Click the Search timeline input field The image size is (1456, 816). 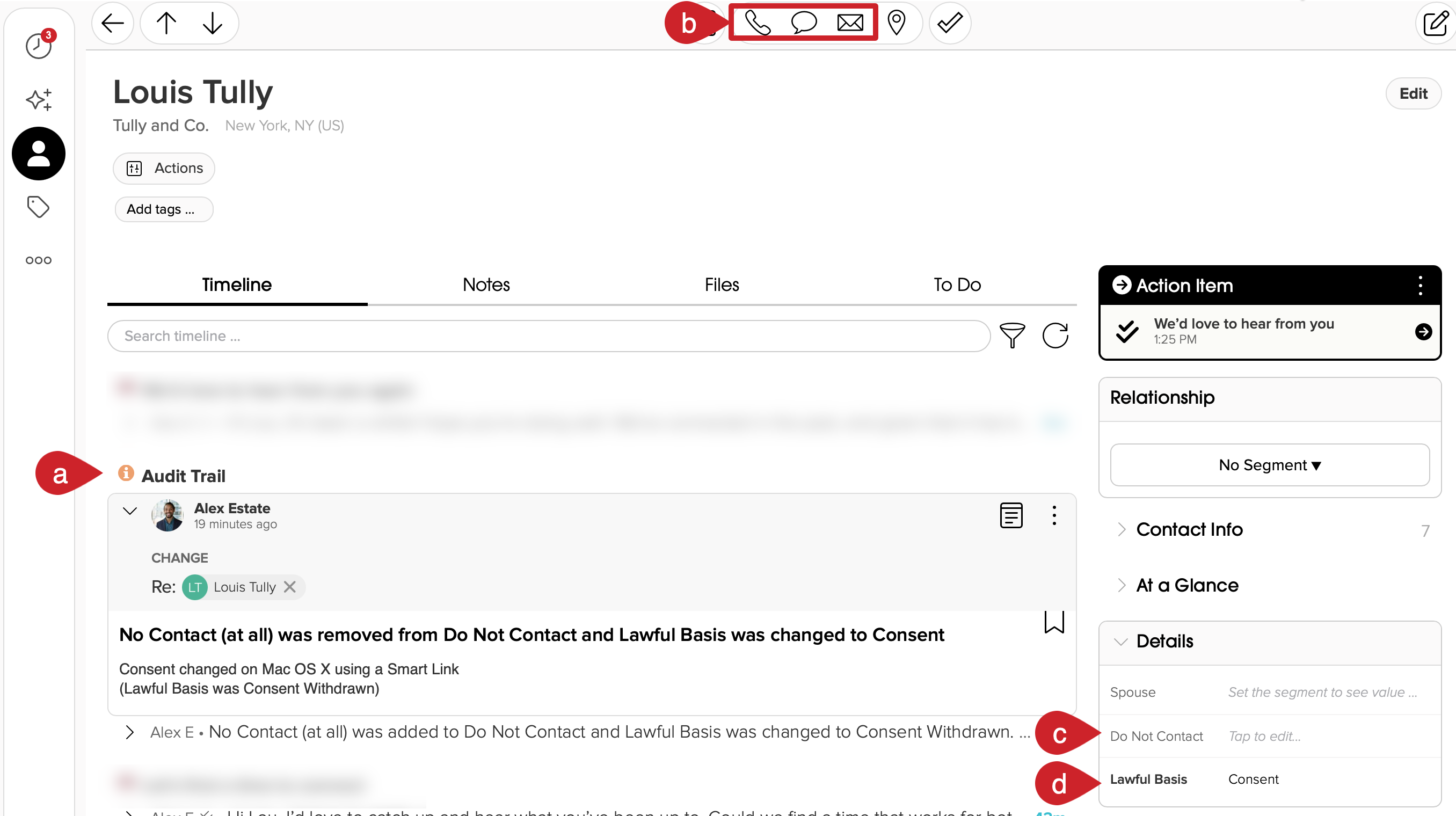click(548, 336)
